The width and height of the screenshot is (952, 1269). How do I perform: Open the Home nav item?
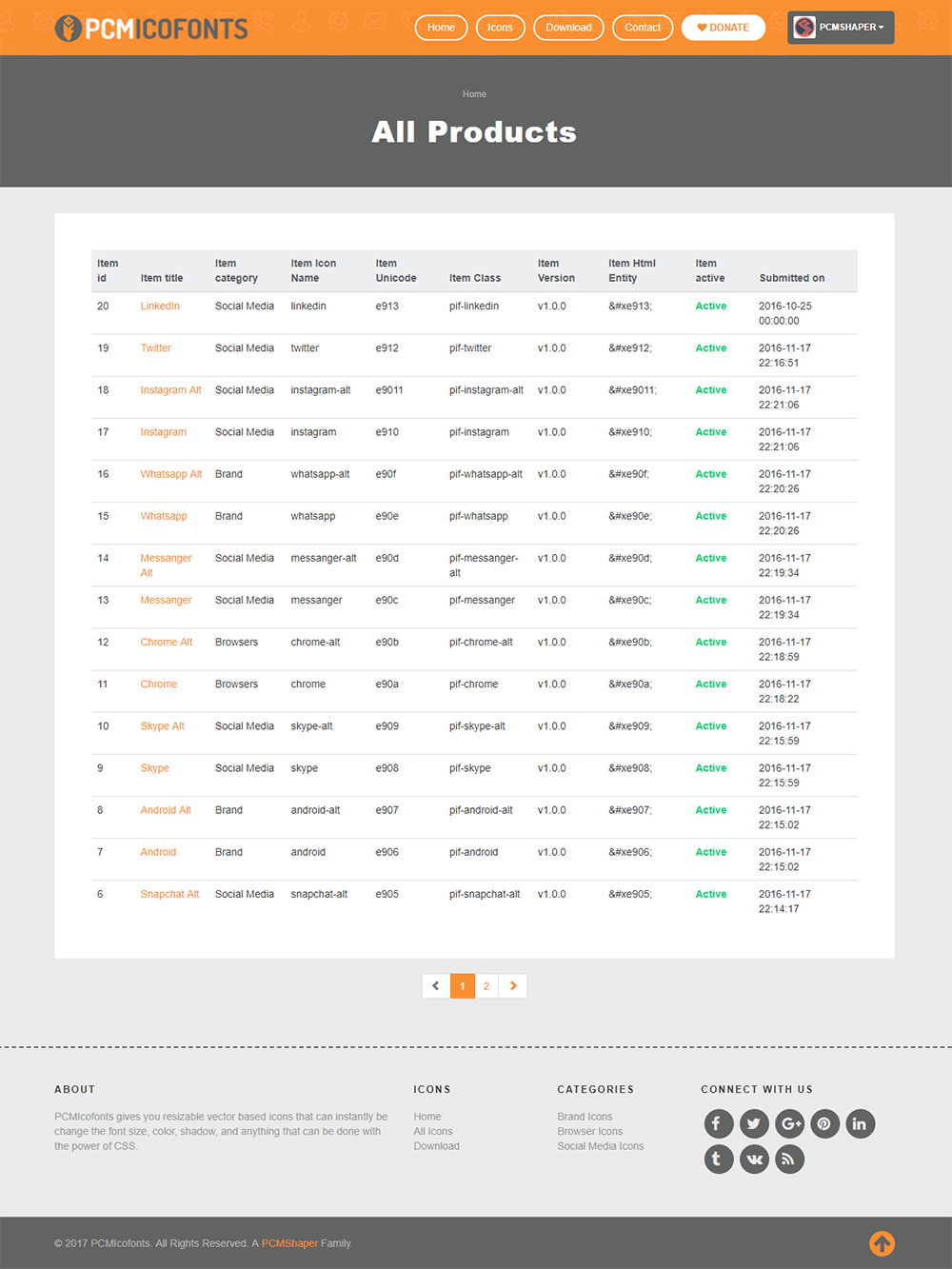pos(441,28)
